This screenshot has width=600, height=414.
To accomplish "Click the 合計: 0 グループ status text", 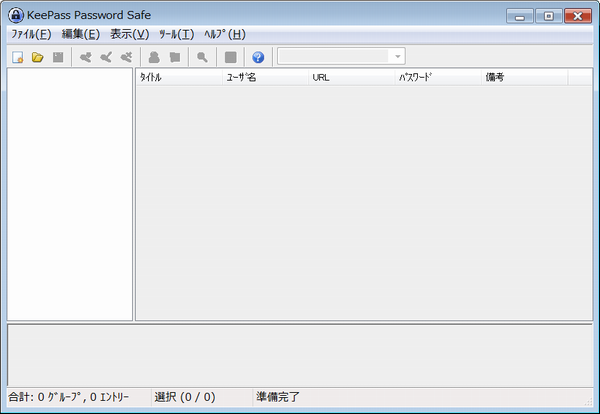I will [68, 397].
